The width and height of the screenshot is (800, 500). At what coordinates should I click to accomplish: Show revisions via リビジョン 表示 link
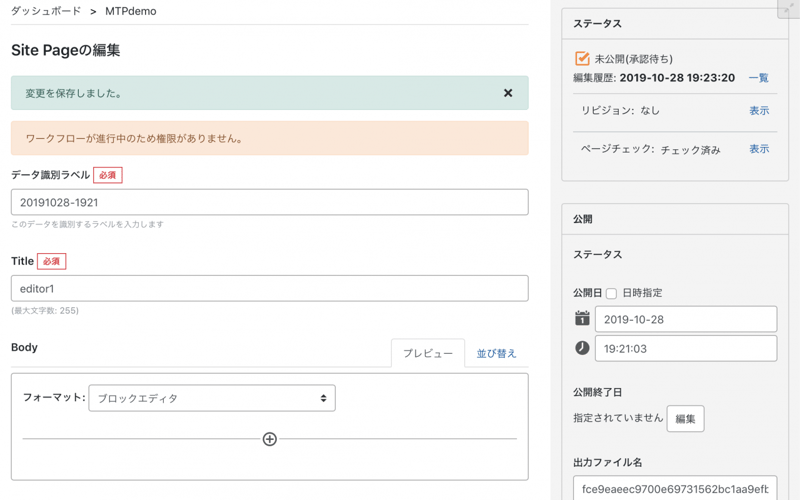tap(759, 111)
